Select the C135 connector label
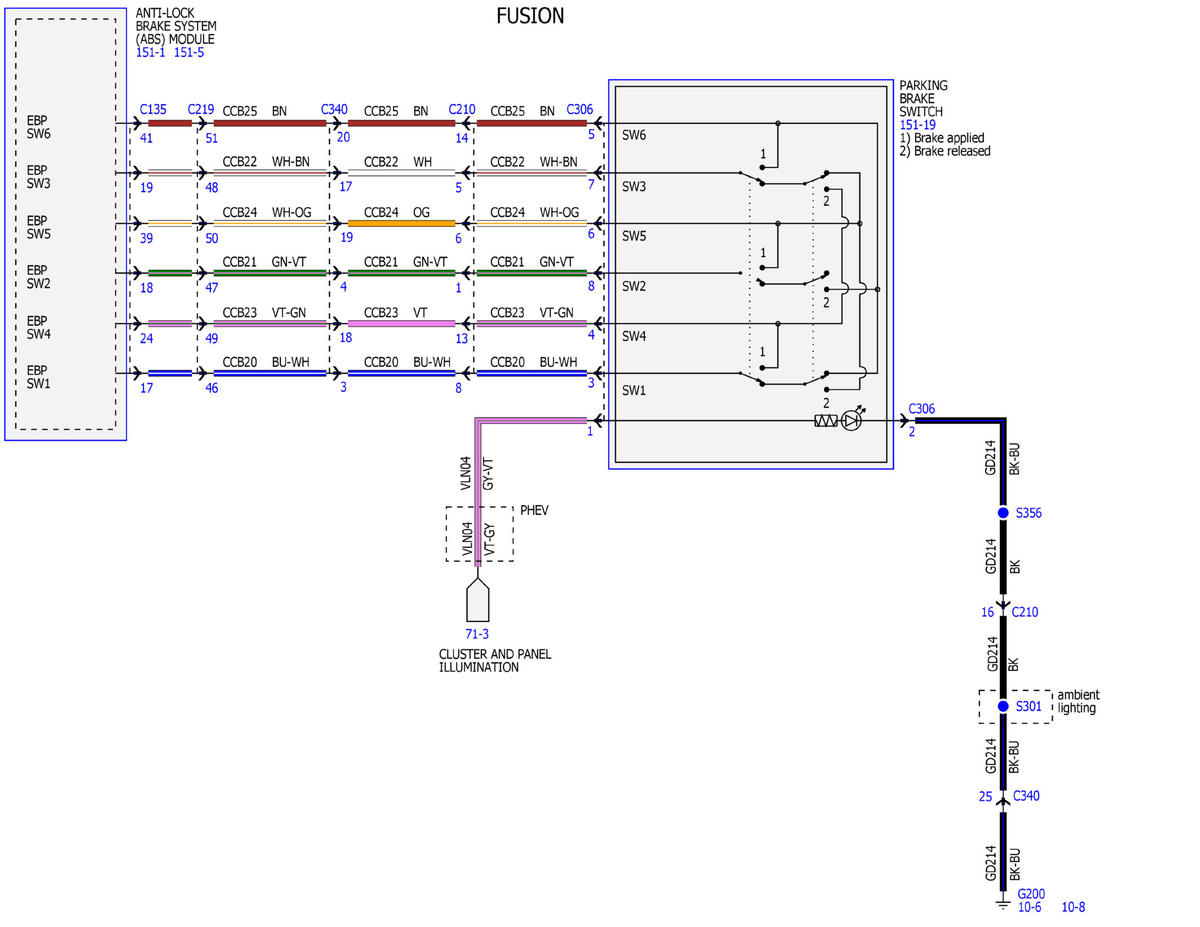 coord(153,109)
